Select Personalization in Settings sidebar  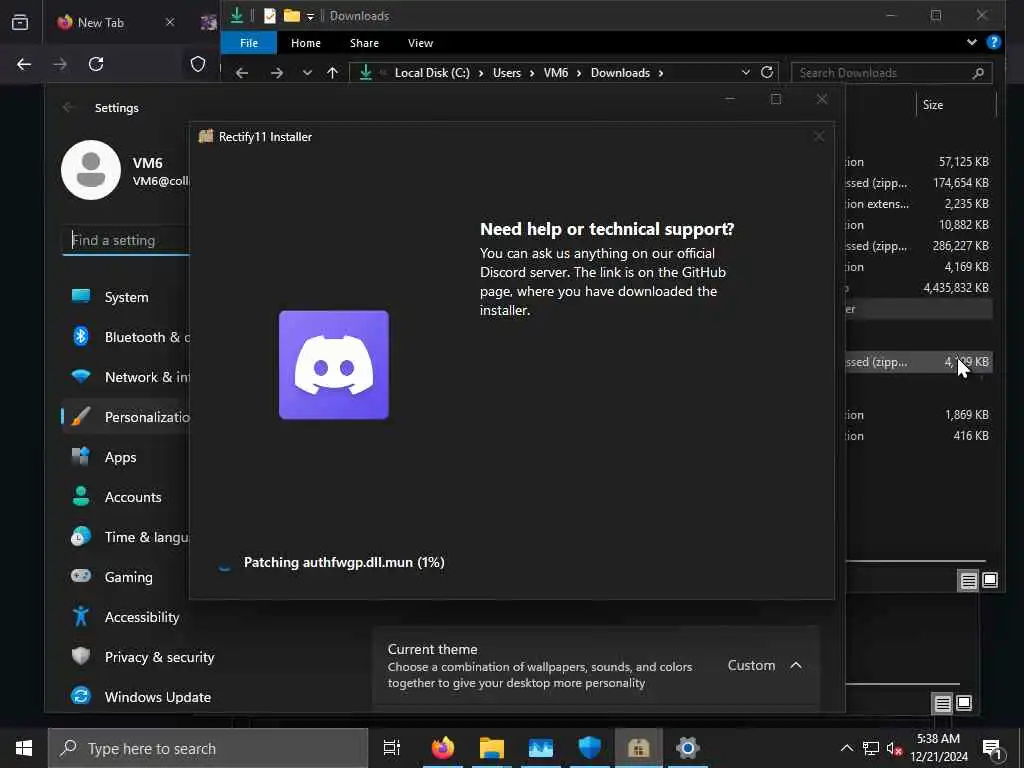[125, 417]
